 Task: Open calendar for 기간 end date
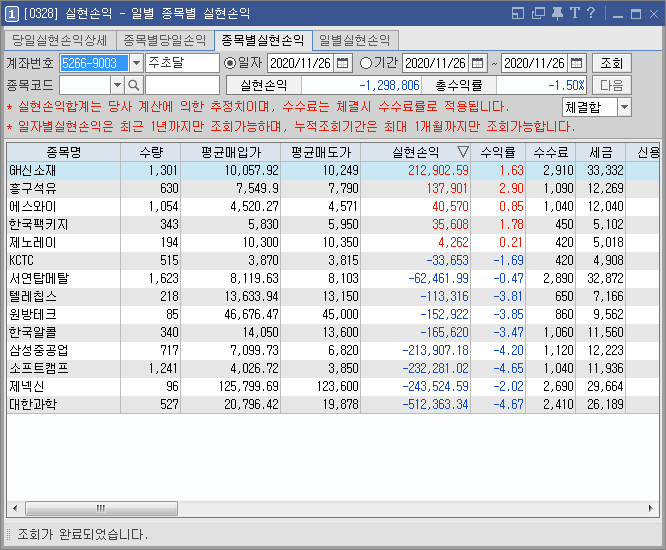576,63
